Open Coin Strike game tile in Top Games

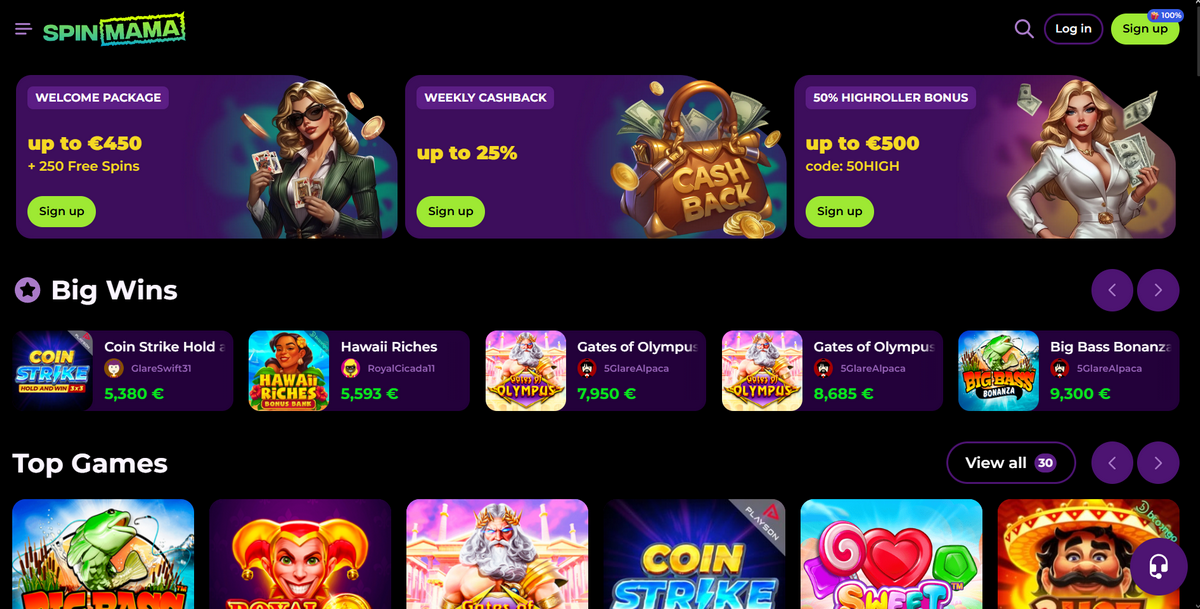tap(694, 554)
